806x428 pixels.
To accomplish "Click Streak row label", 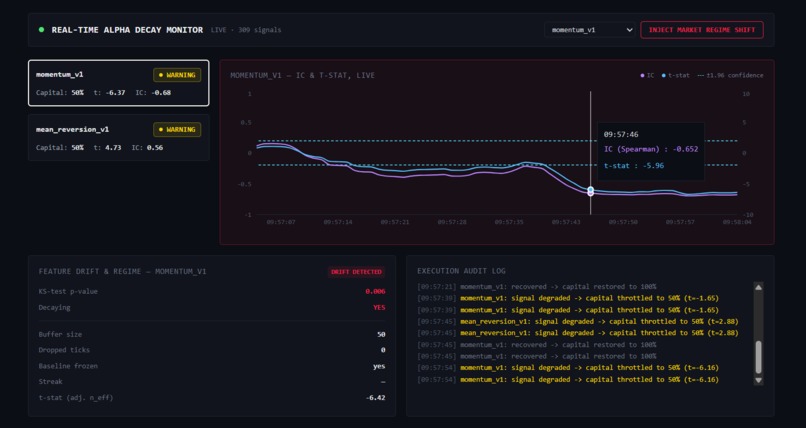I will click(x=50, y=382).
